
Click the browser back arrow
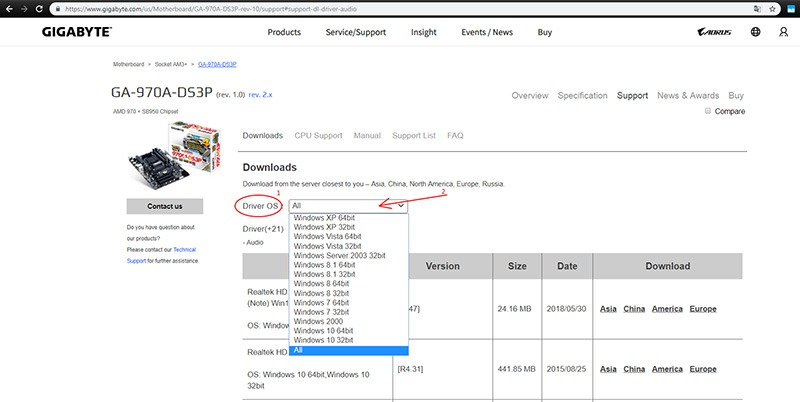point(9,9)
